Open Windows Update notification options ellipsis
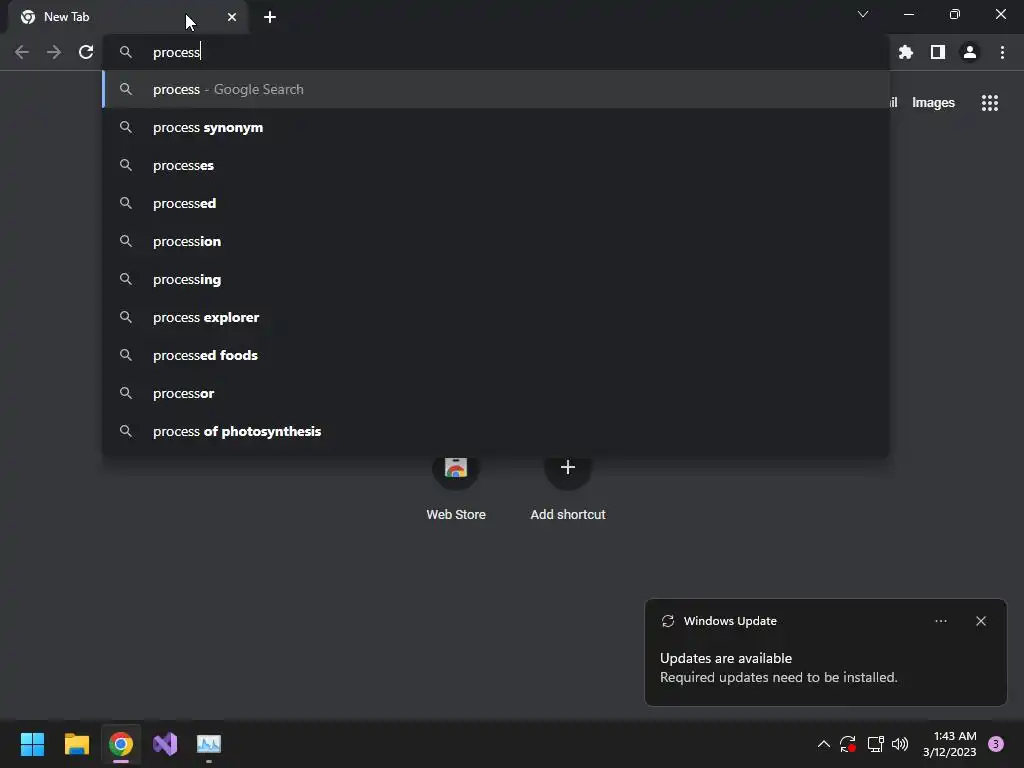 coord(940,621)
